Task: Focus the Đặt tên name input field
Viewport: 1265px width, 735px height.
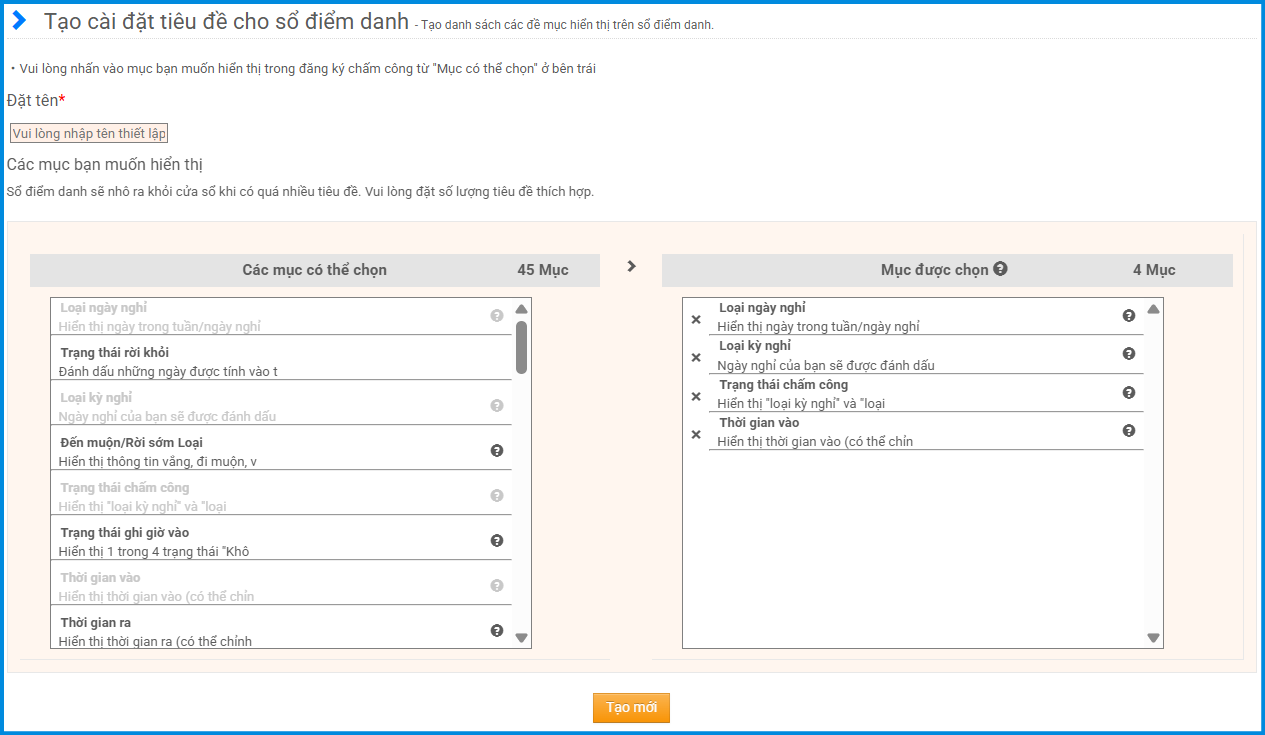Action: point(89,134)
